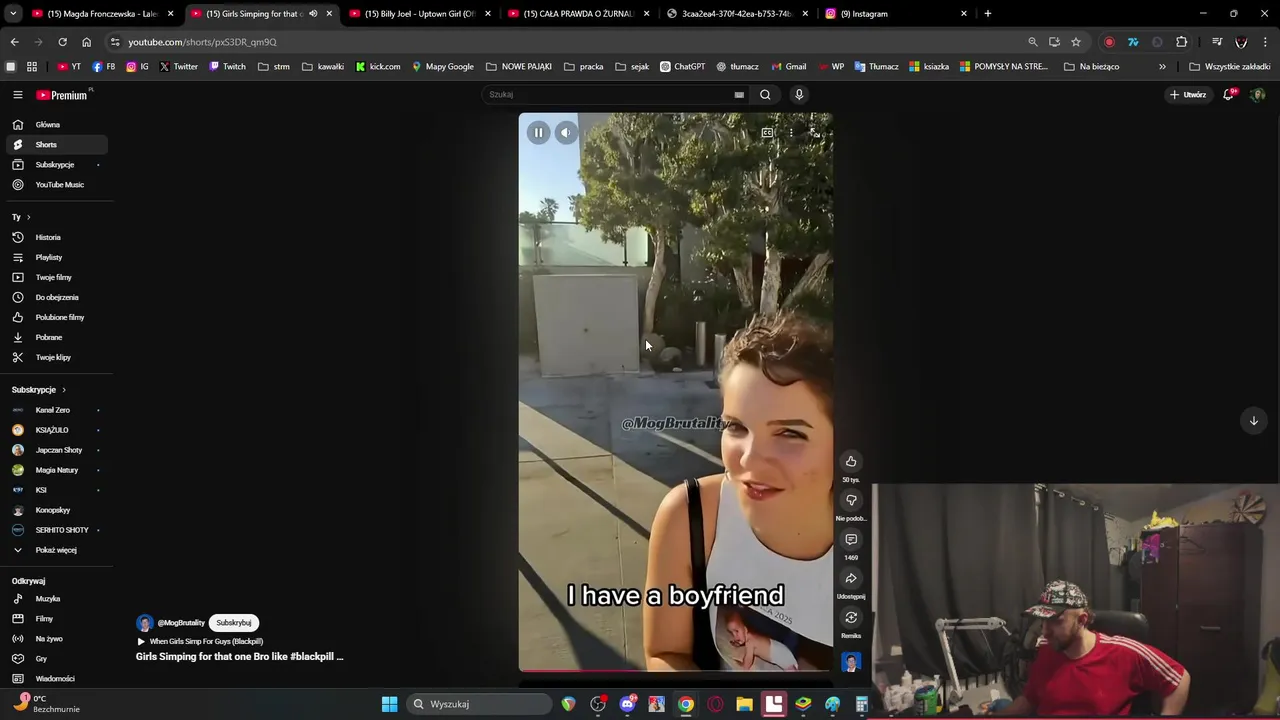Open Muzyka under Odkrywaj

pos(56,599)
